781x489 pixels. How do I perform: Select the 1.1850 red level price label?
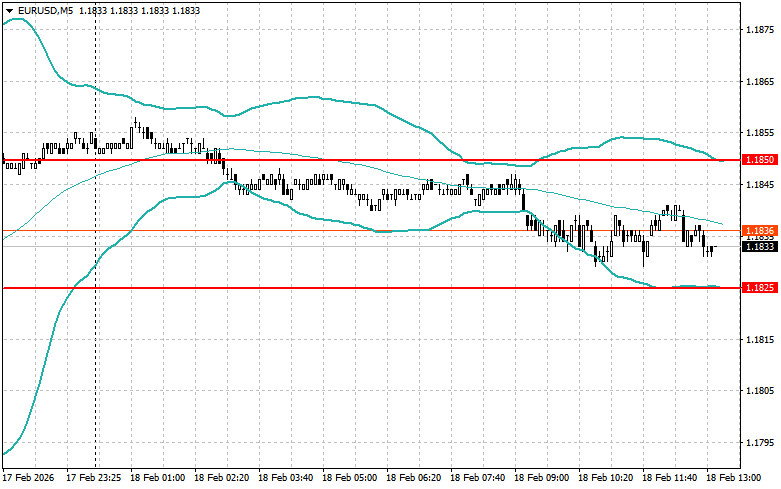(x=760, y=160)
